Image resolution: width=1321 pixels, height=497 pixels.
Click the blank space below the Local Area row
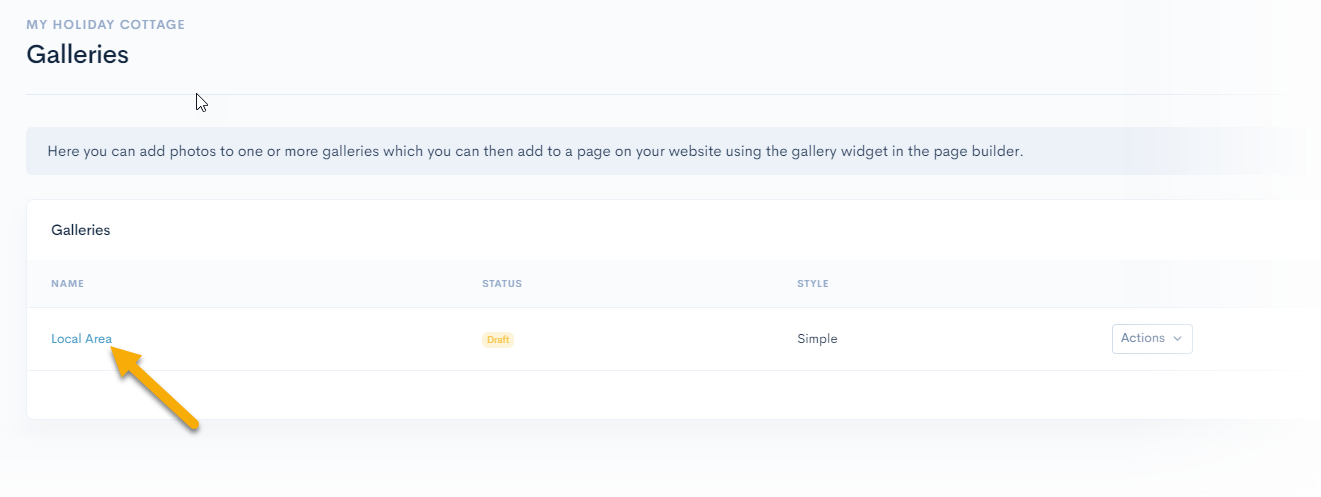(600, 395)
